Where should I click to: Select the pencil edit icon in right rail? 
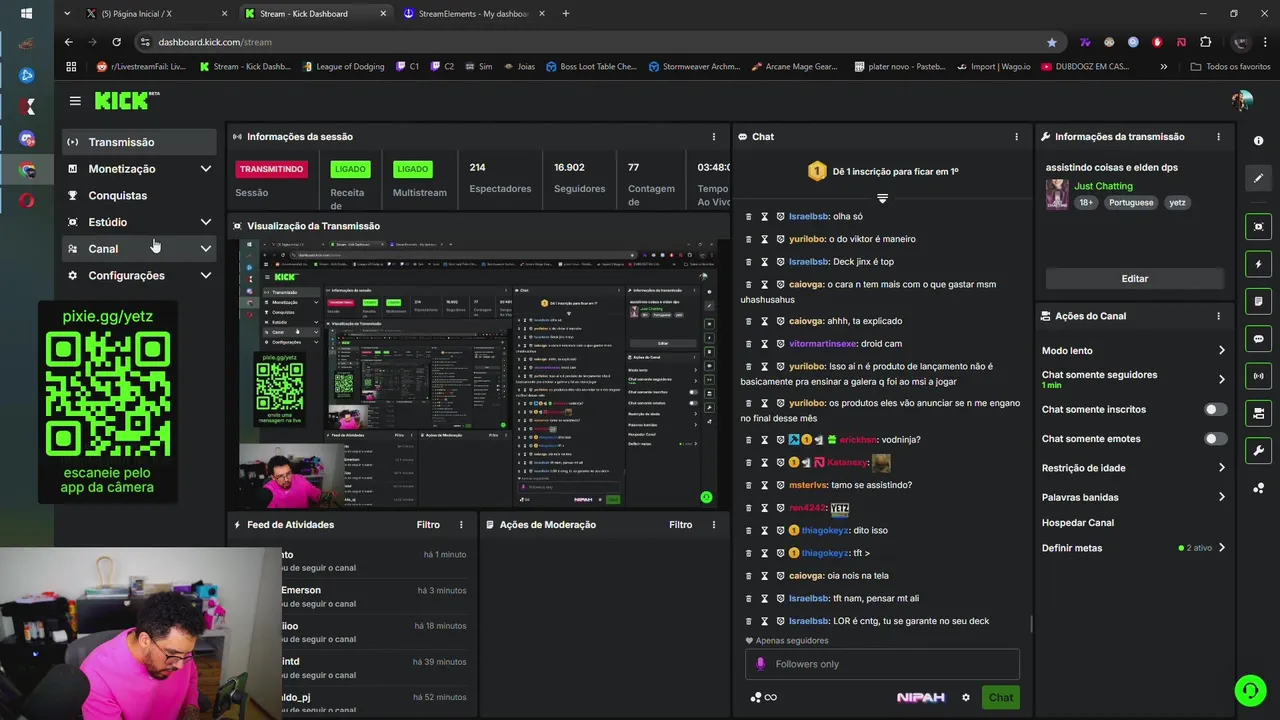point(1259,178)
